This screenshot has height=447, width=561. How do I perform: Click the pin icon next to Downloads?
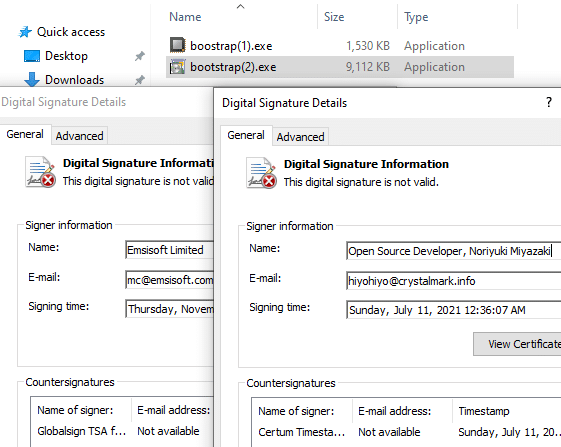(140, 80)
